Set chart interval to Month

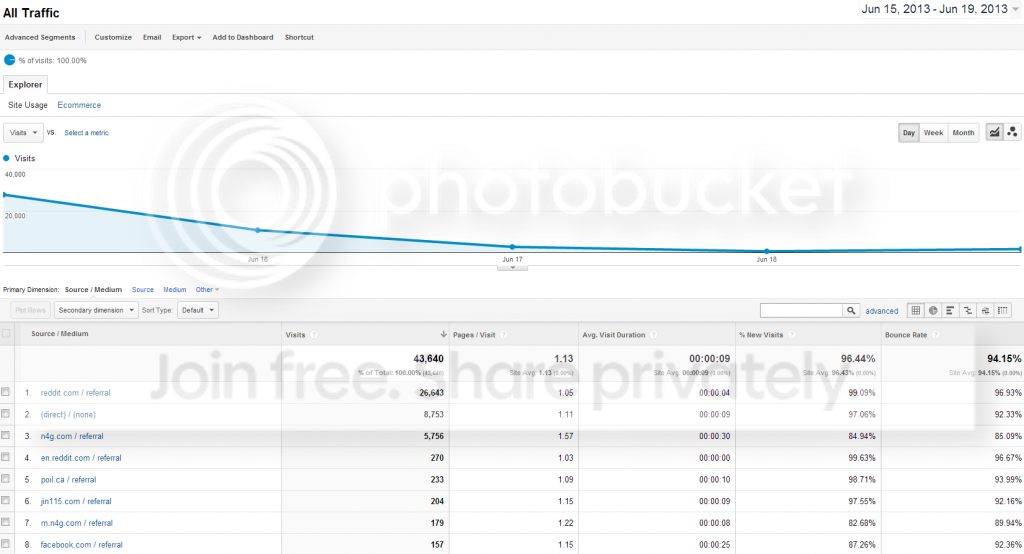[x=963, y=133]
